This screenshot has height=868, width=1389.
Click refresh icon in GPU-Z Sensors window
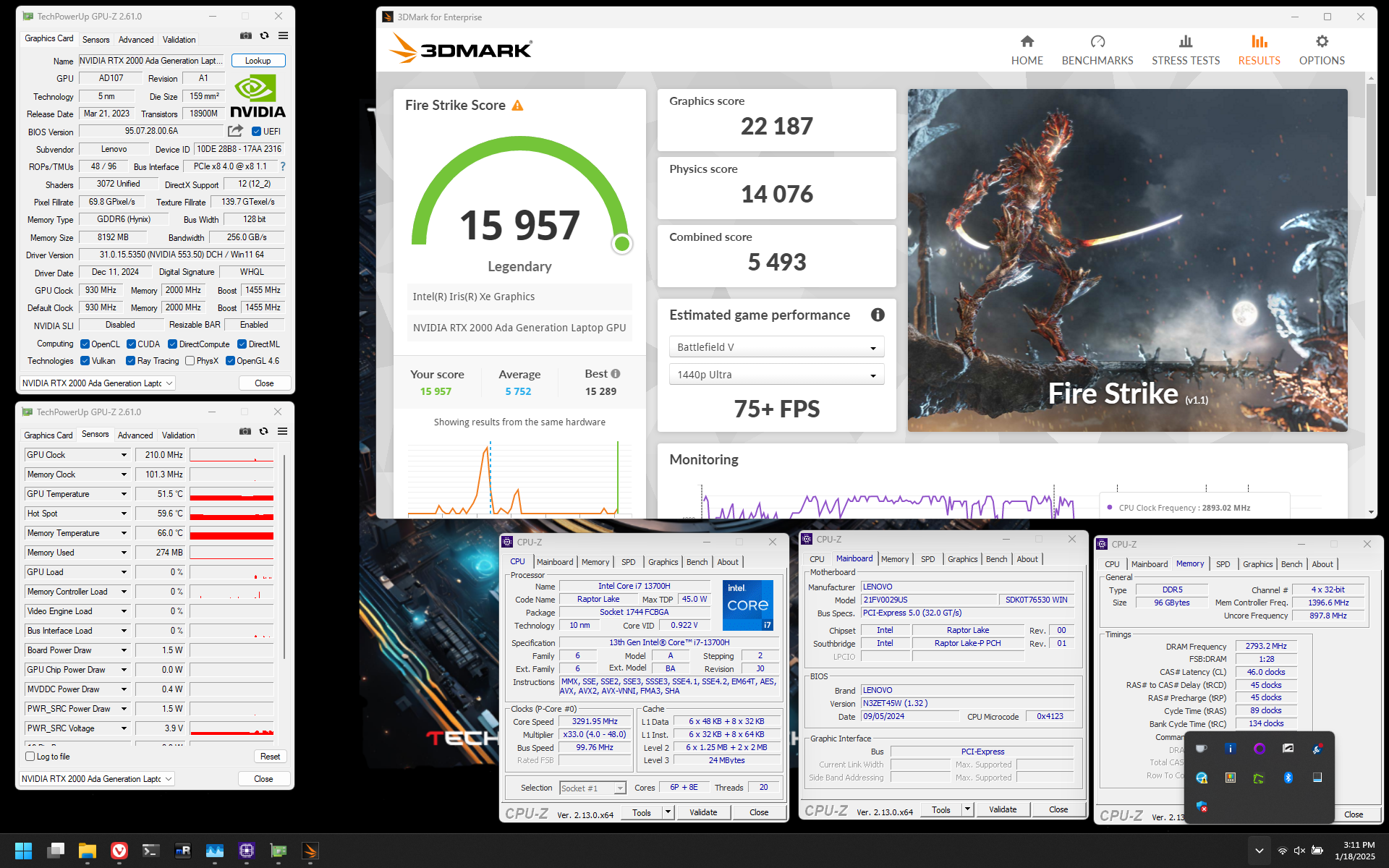tap(264, 431)
